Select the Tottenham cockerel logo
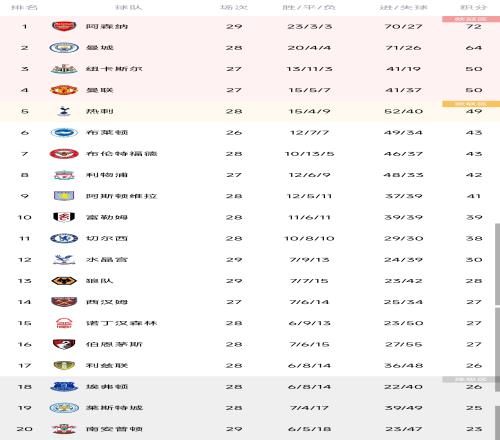 click(64, 111)
